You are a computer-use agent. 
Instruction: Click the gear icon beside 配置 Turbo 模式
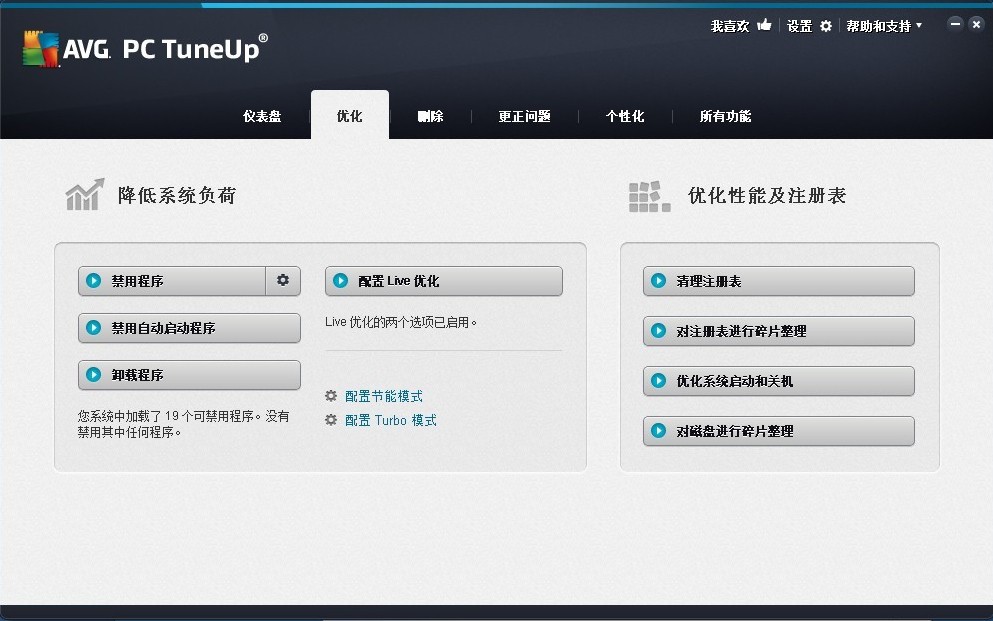coord(331,420)
